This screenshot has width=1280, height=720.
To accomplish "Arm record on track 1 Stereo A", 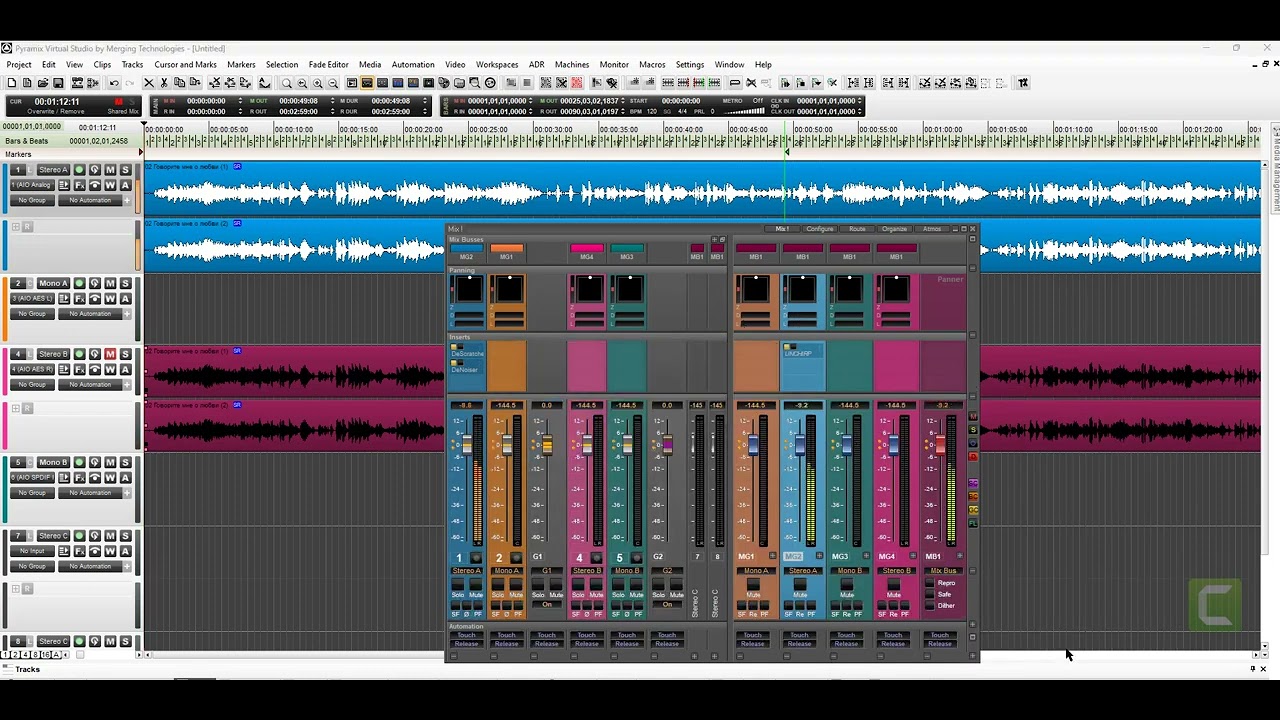I will pos(79,170).
